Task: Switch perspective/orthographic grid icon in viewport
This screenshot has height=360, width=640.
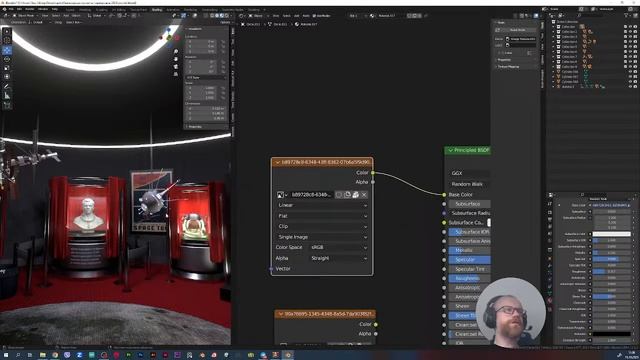Action: coord(176,74)
